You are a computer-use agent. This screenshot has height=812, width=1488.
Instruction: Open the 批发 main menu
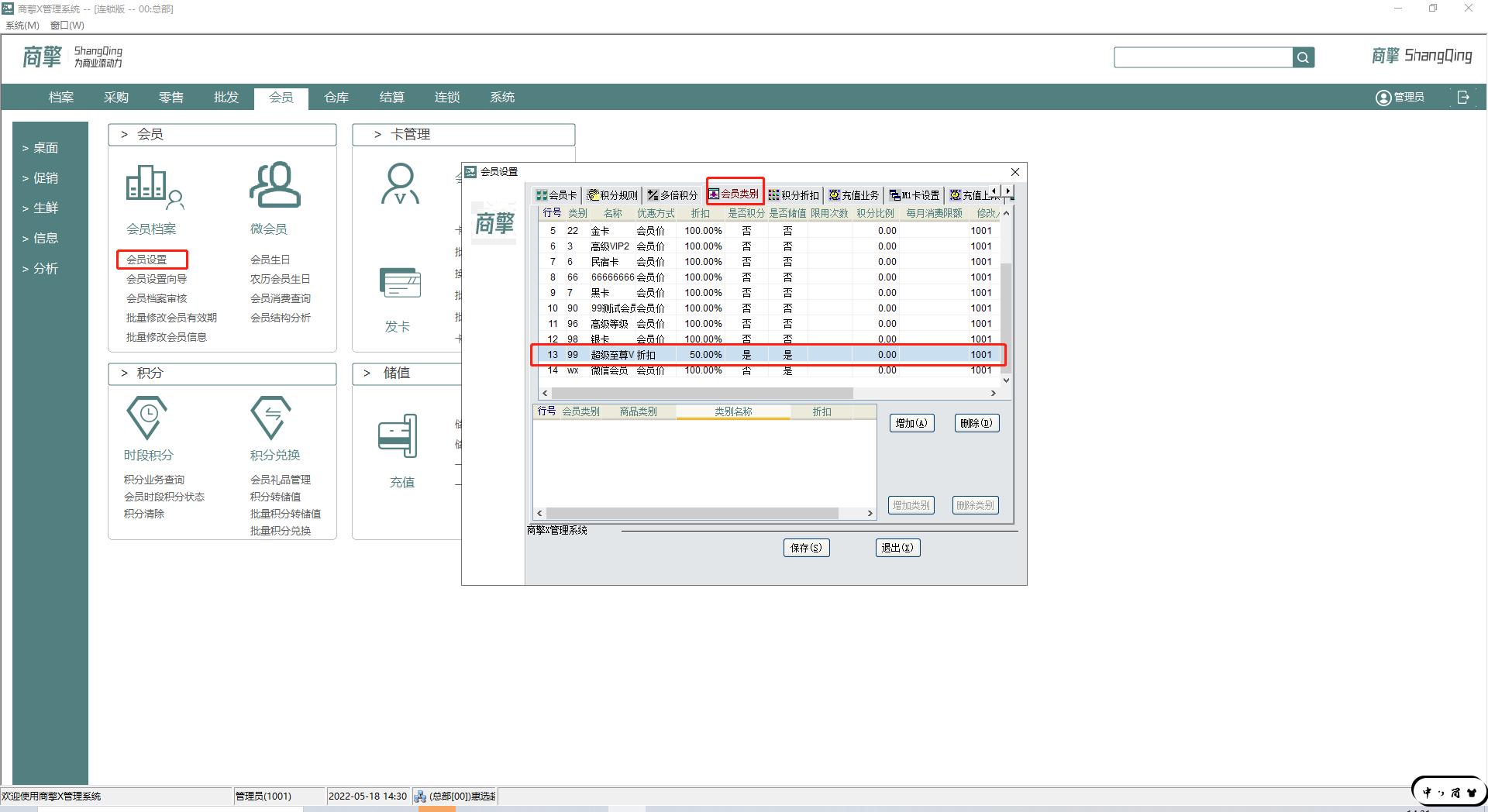226,98
